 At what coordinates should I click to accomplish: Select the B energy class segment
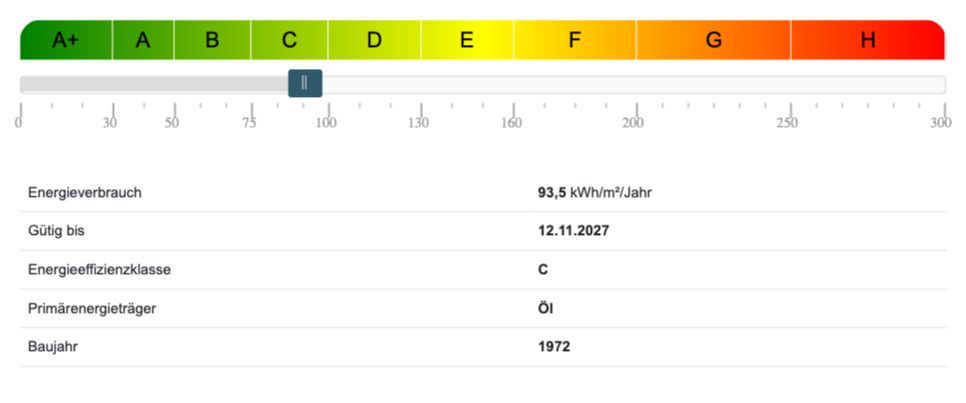click(212, 40)
